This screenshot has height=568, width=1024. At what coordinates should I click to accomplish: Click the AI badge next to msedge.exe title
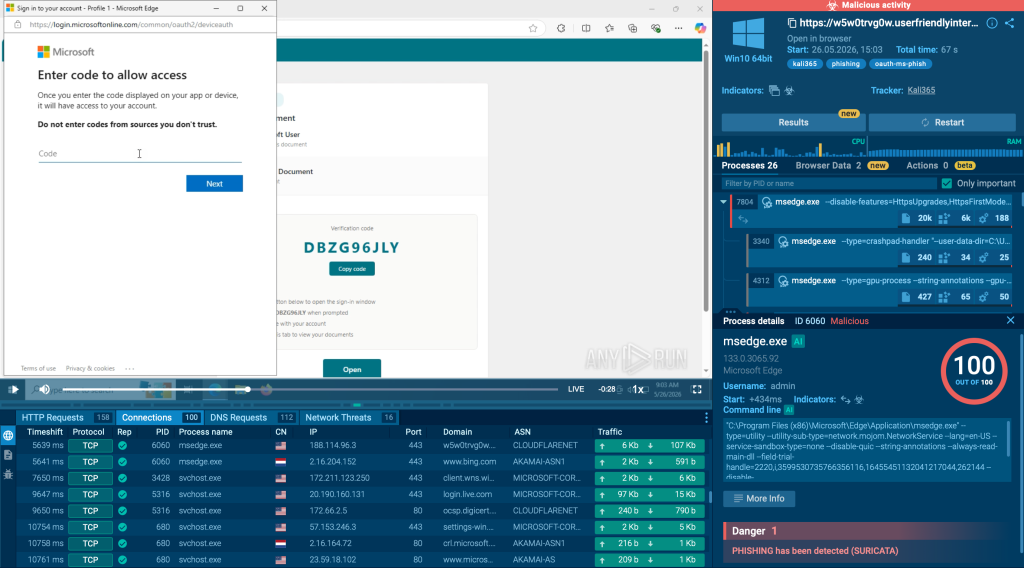[798, 341]
